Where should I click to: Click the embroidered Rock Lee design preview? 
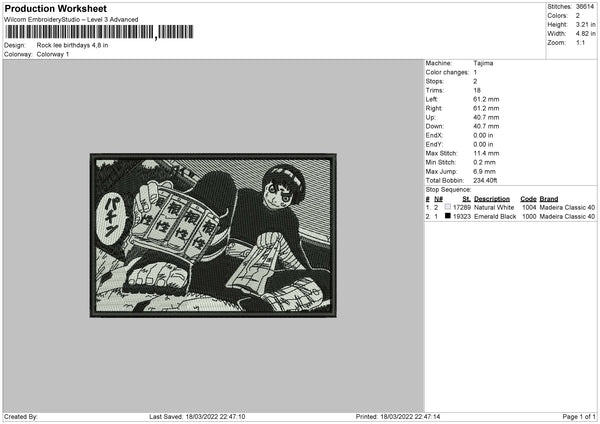(x=213, y=236)
